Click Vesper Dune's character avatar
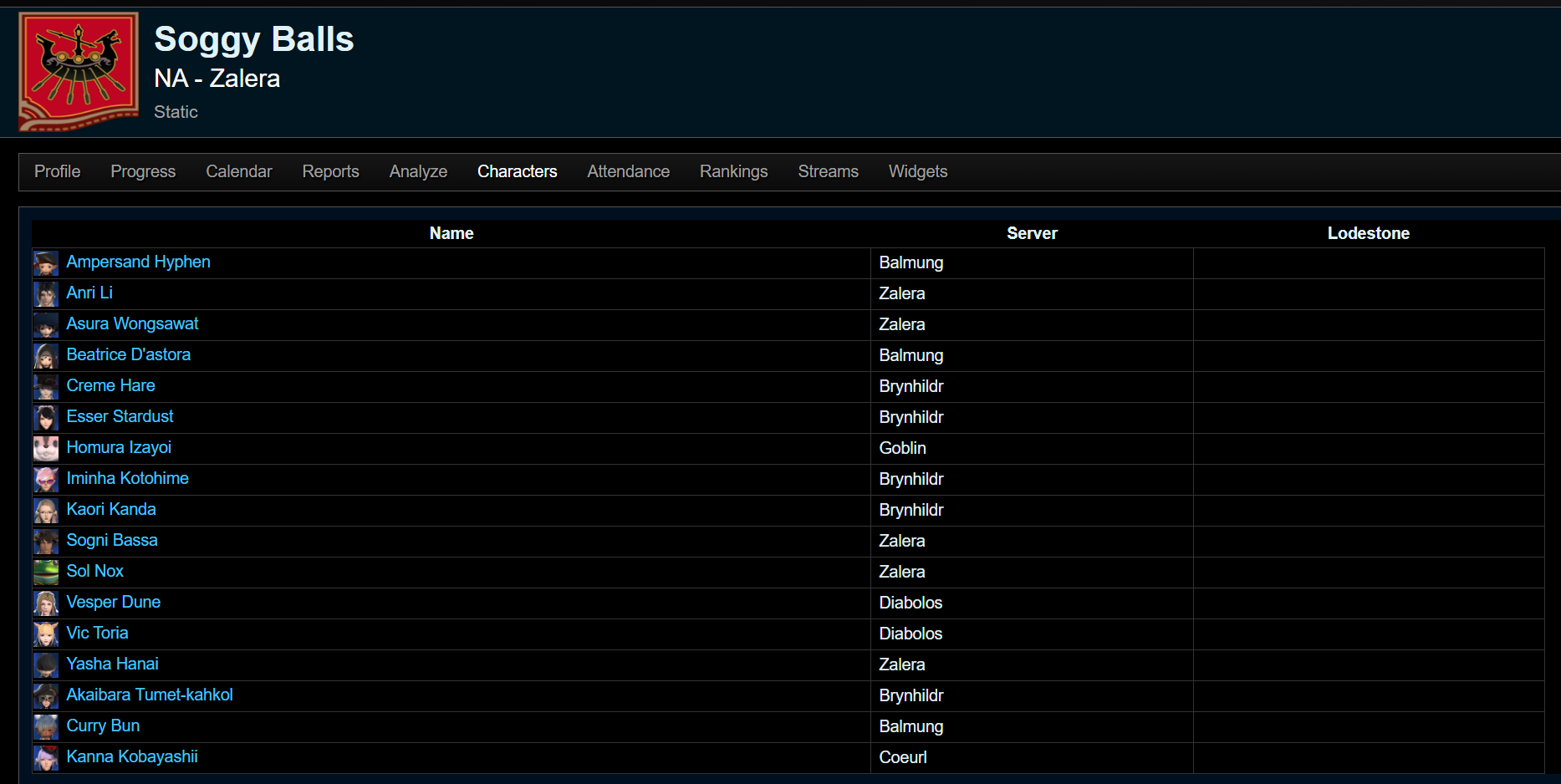 46,603
